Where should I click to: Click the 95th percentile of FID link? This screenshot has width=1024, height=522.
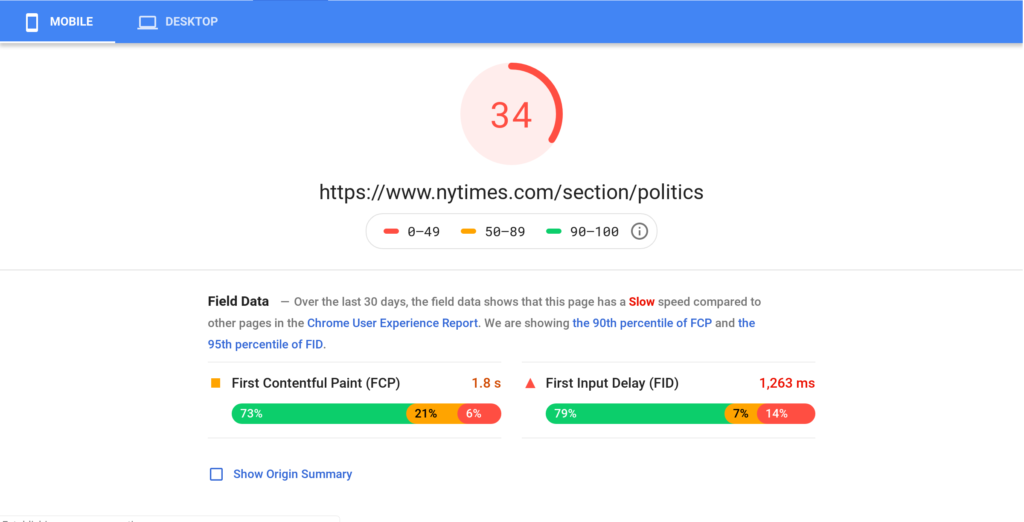point(265,344)
